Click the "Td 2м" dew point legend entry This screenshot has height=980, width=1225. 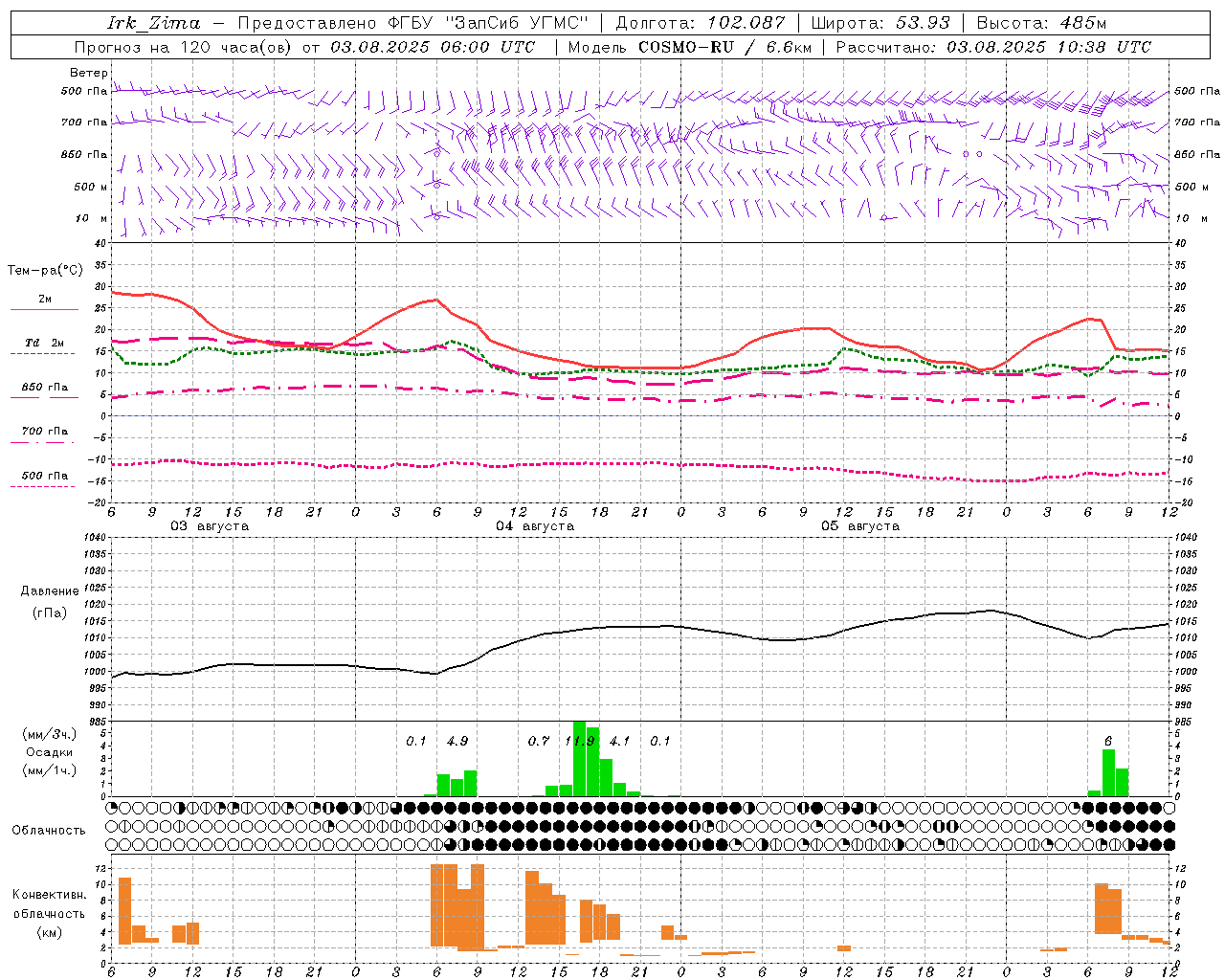pos(44,343)
